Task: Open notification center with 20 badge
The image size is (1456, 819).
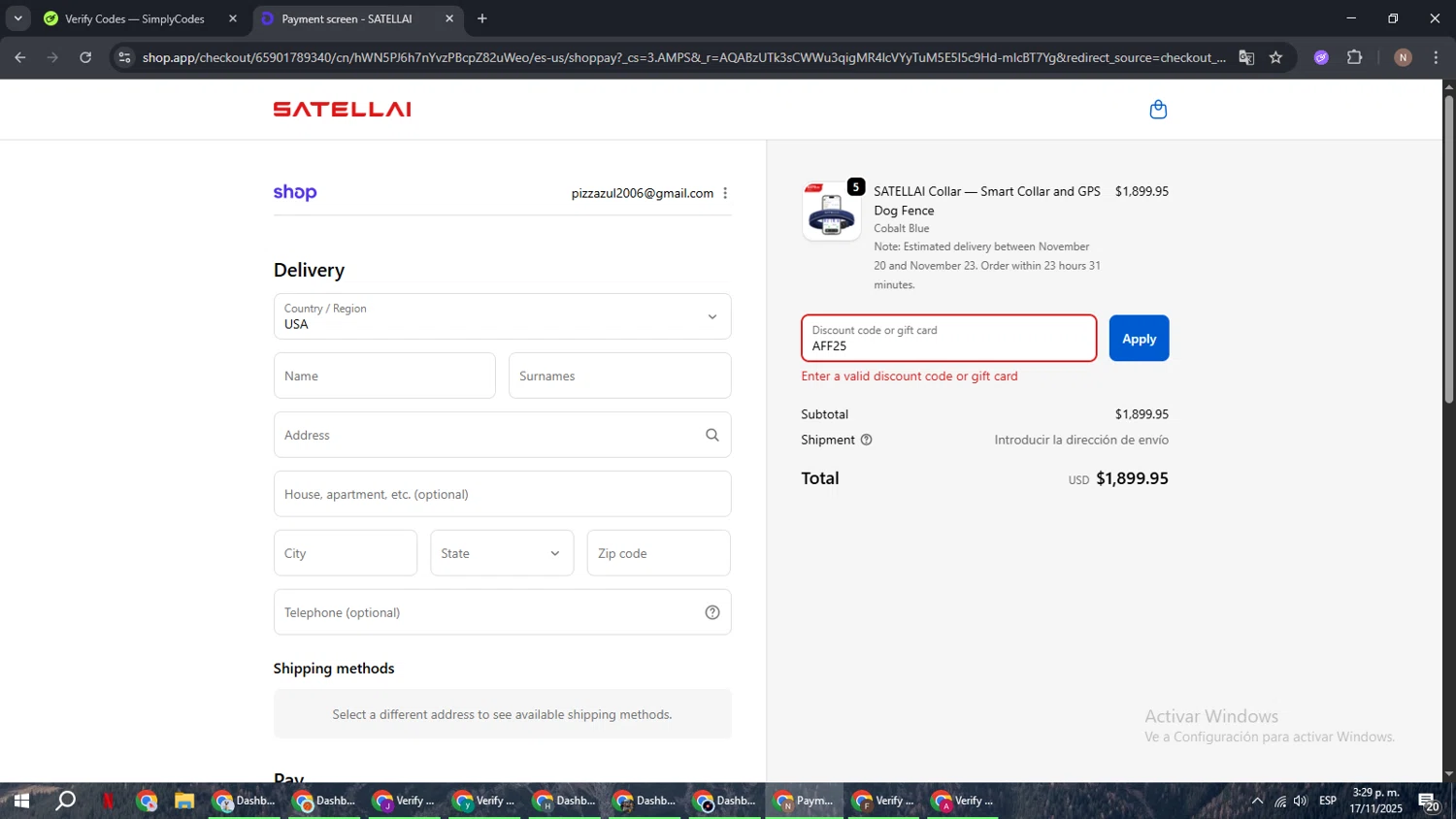Action: click(x=1429, y=801)
